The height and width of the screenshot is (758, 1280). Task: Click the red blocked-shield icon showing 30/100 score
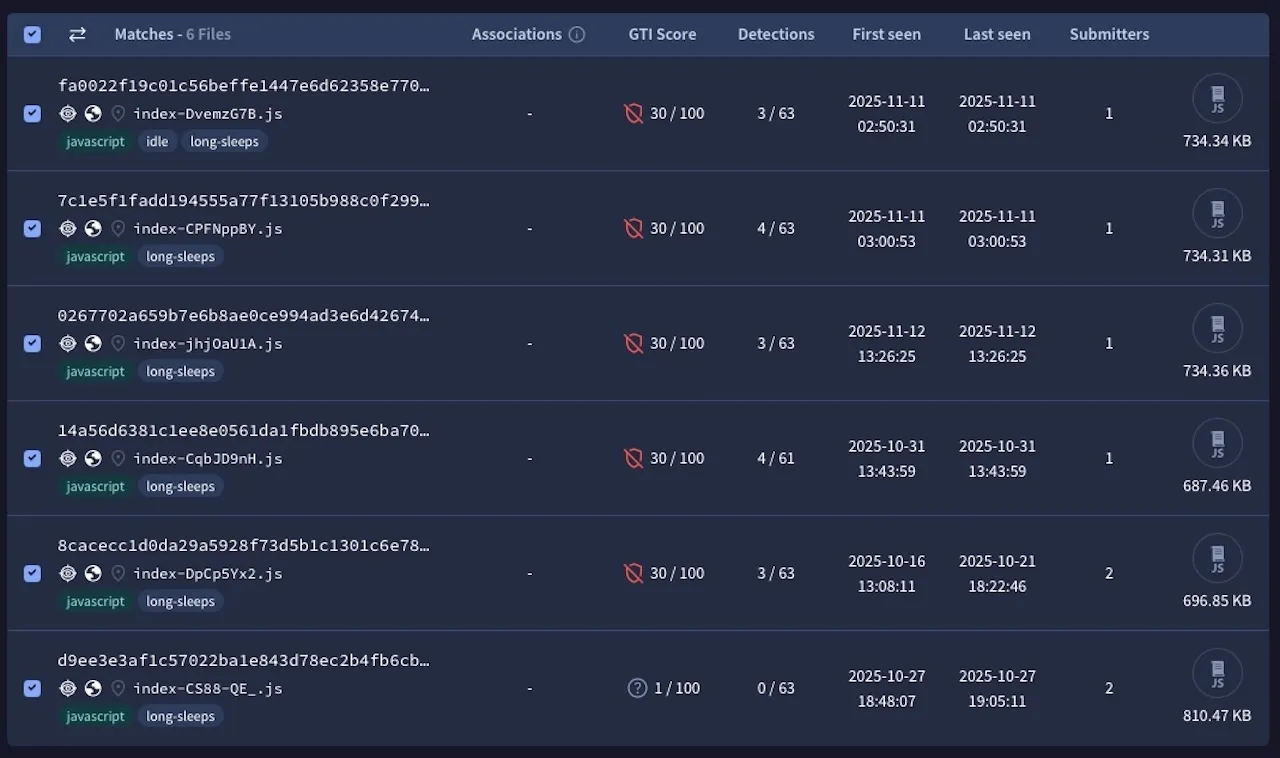click(x=634, y=113)
